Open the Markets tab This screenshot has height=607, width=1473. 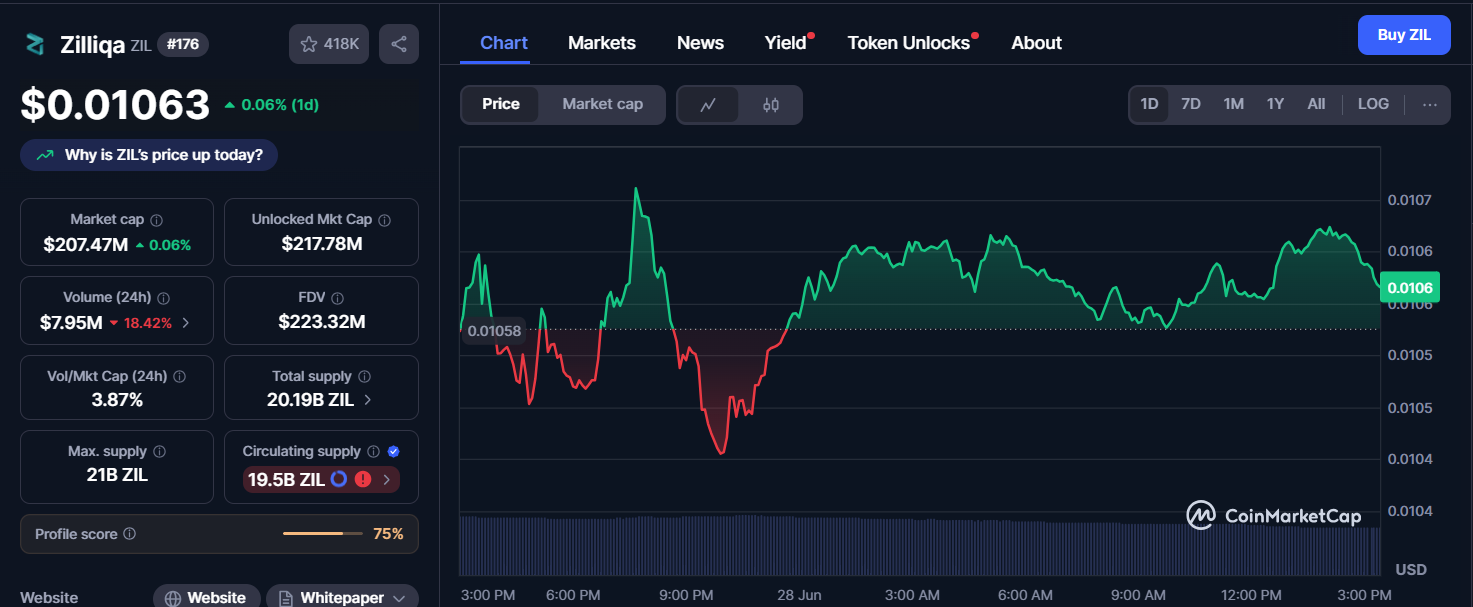[602, 43]
